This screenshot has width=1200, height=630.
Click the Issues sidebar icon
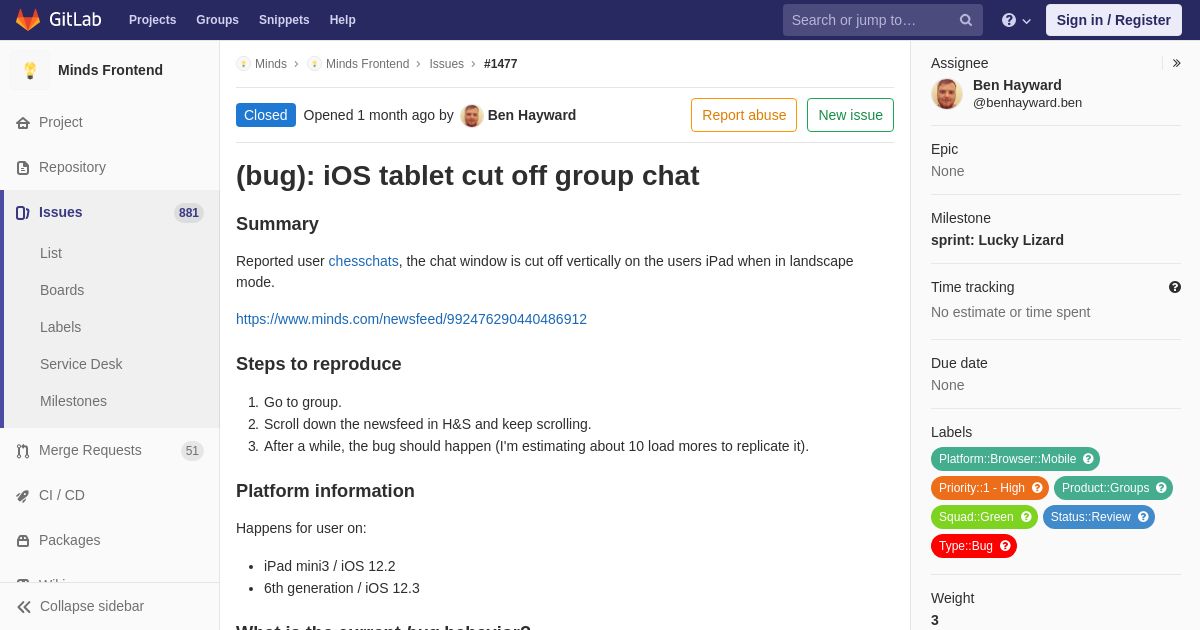tap(23, 213)
